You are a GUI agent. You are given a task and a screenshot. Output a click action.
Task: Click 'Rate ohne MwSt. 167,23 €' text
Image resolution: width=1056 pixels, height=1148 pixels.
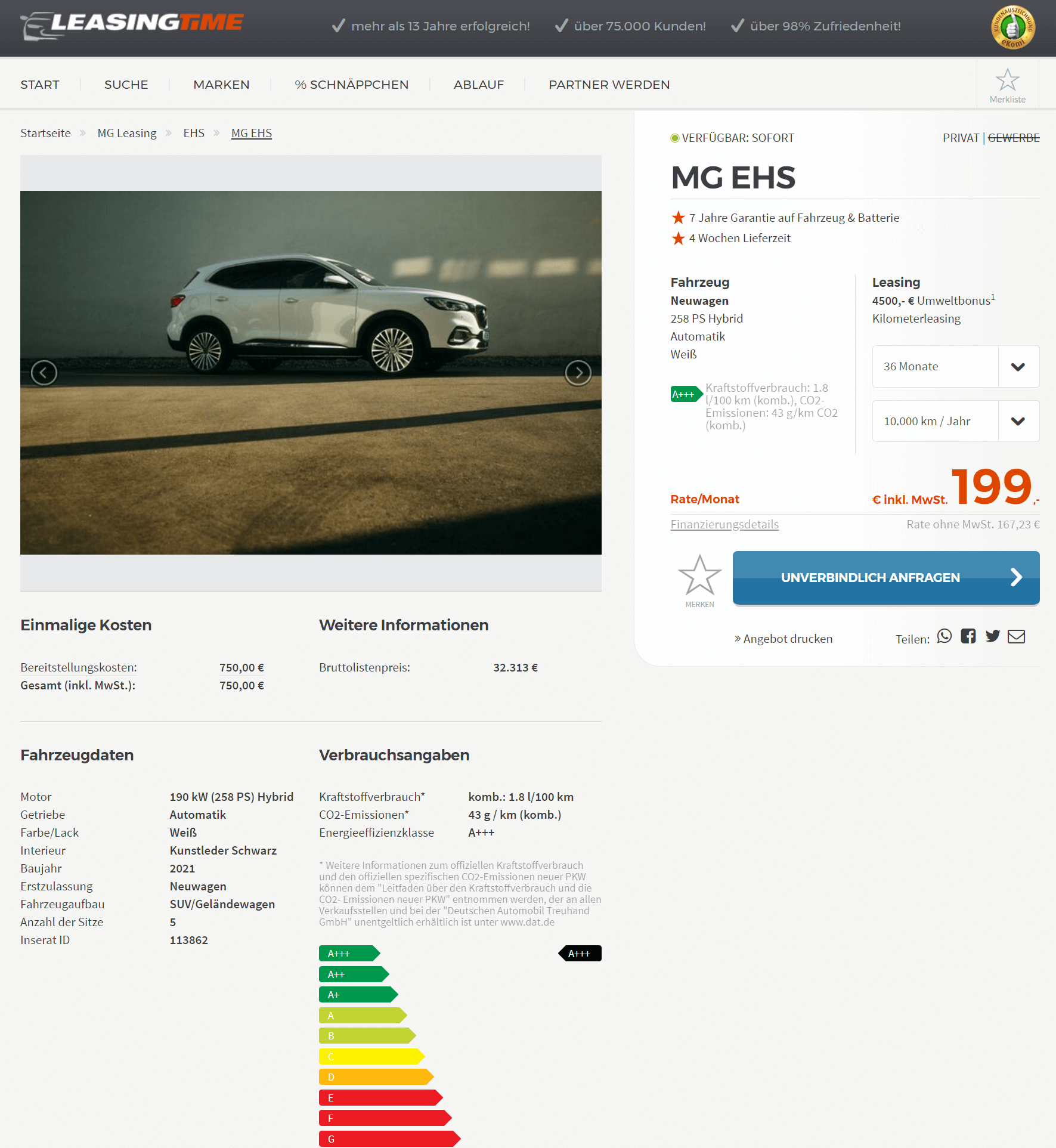(973, 524)
